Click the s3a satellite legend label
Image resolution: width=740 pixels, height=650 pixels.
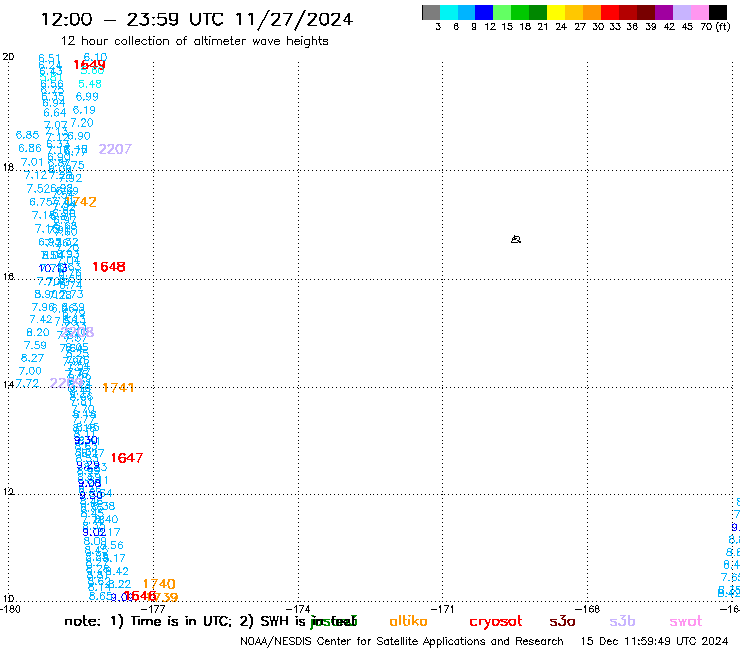(562, 621)
